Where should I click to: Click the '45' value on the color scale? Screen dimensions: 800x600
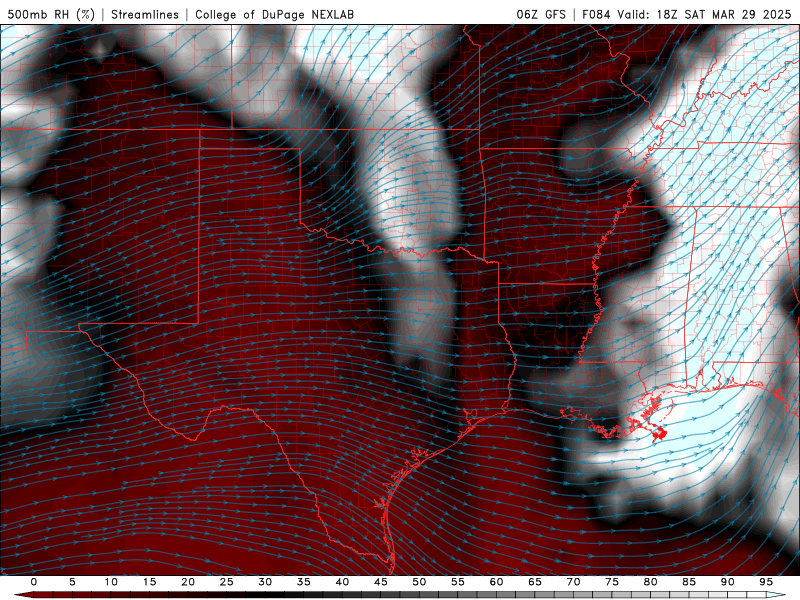pyautogui.click(x=381, y=582)
